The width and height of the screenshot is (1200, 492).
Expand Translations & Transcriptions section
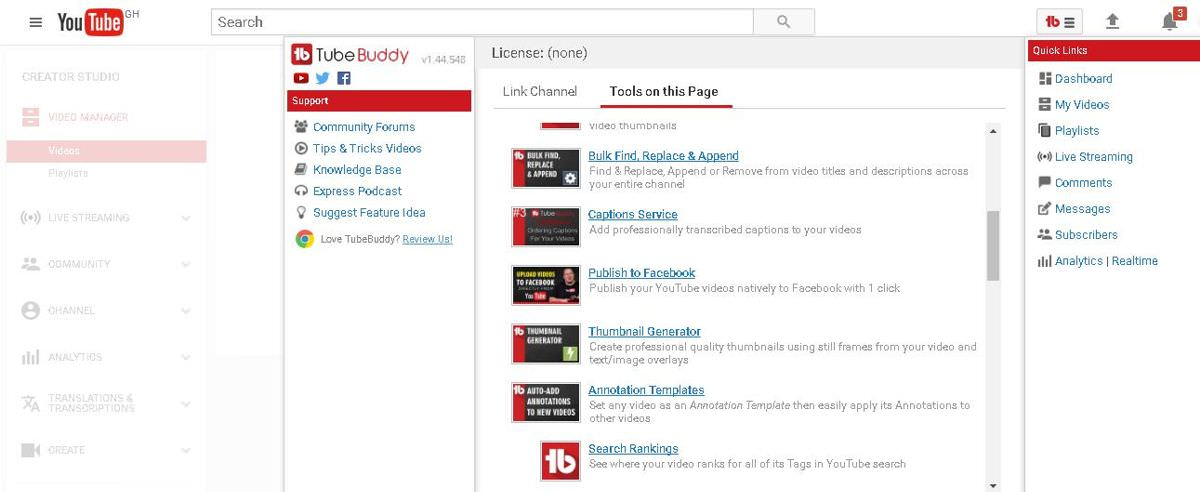pyautogui.click(x=186, y=404)
